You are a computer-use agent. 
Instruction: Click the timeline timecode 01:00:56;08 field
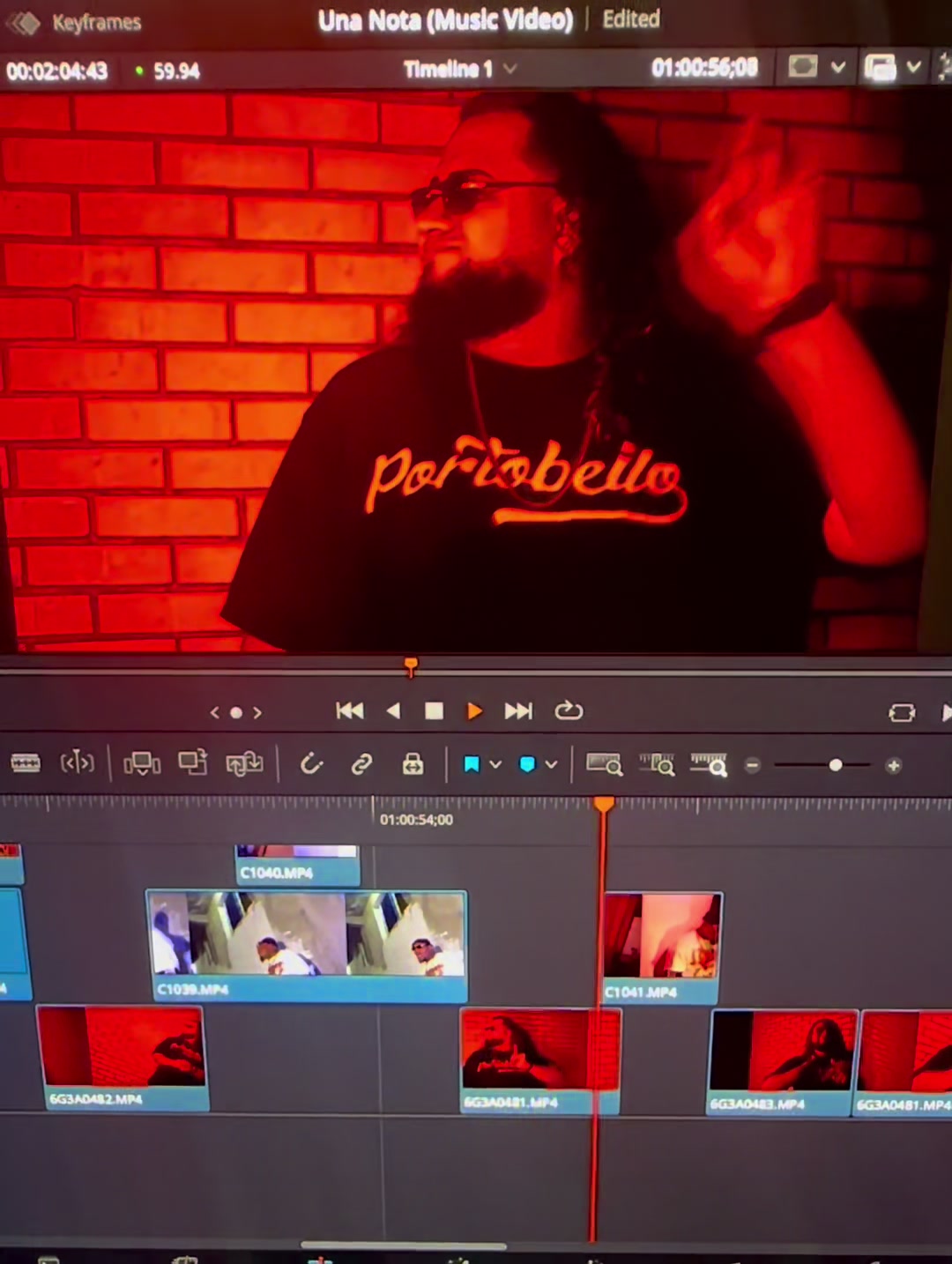tap(704, 68)
